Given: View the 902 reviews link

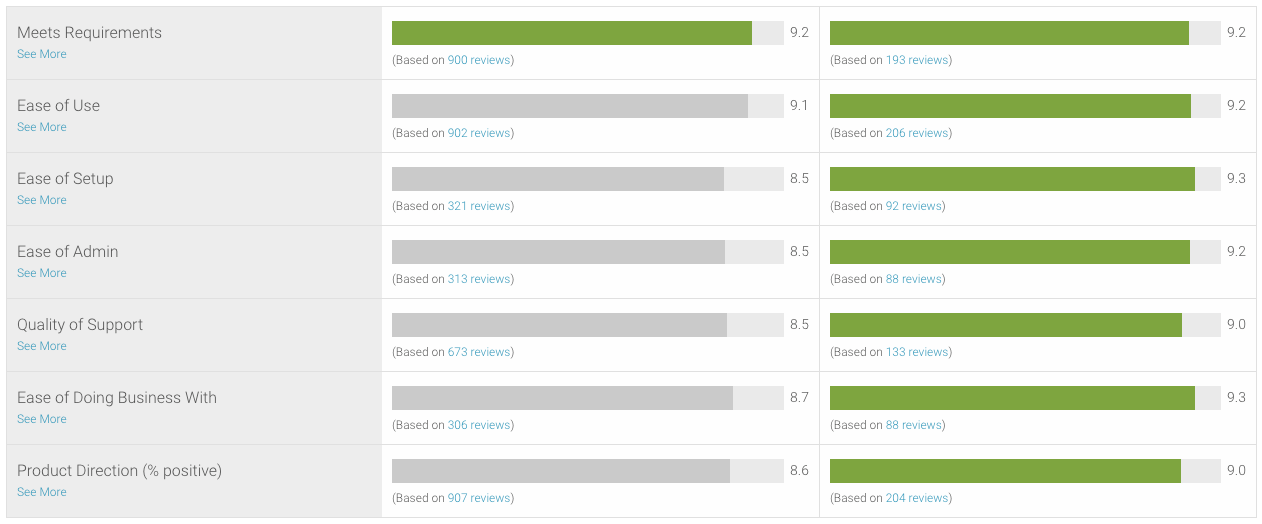Looking at the screenshot, I should [x=479, y=133].
